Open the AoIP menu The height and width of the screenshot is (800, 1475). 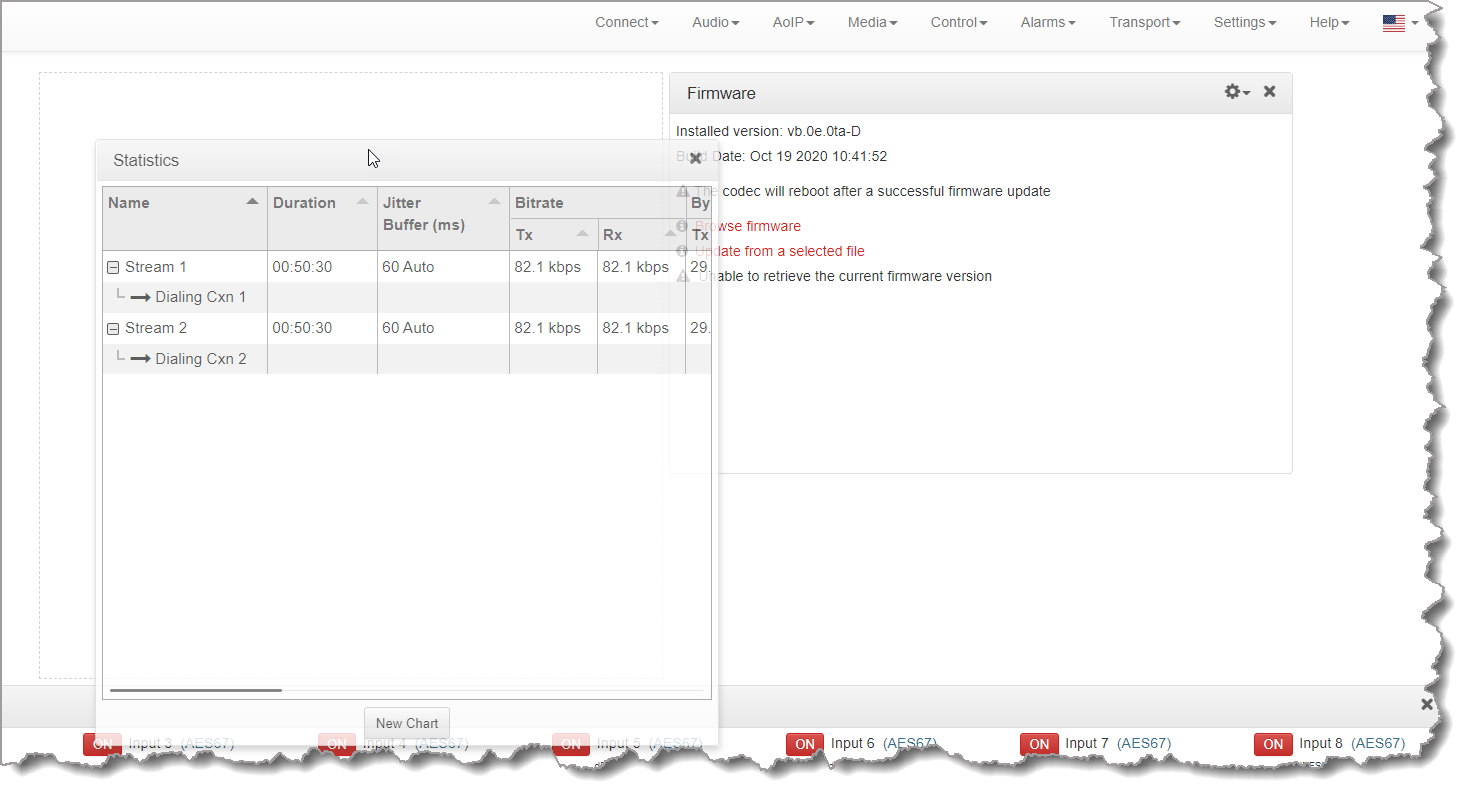pyautogui.click(x=793, y=23)
